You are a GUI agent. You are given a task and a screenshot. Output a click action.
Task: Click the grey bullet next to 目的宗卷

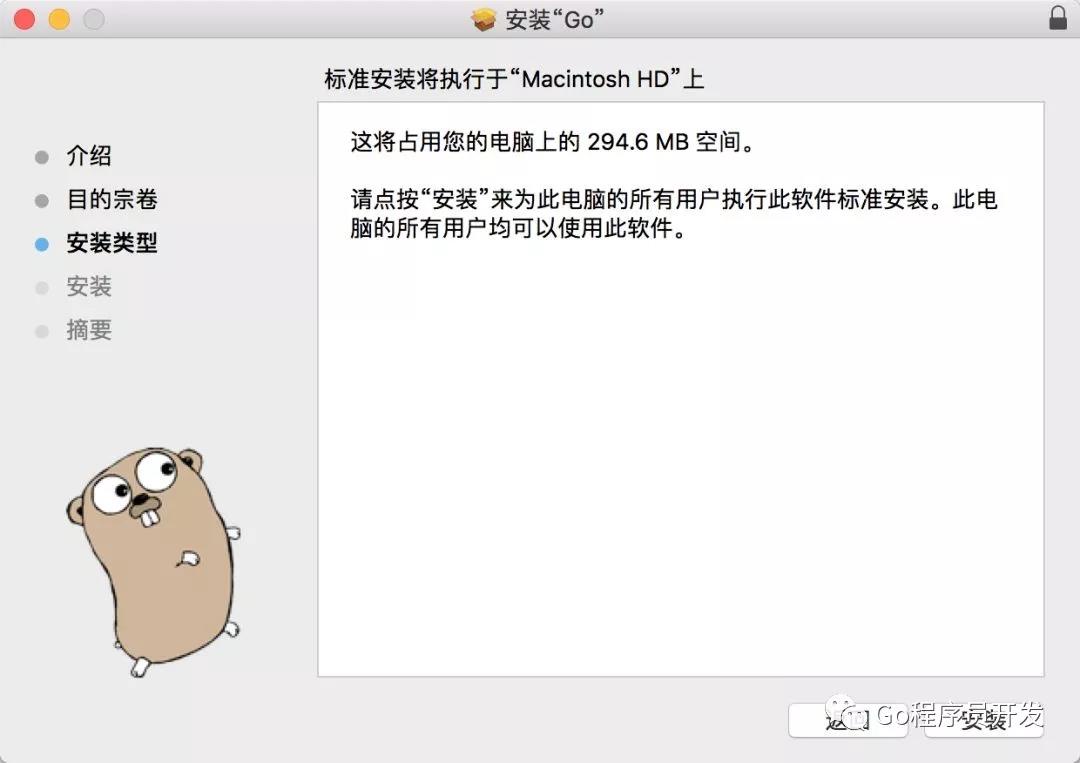coord(41,200)
